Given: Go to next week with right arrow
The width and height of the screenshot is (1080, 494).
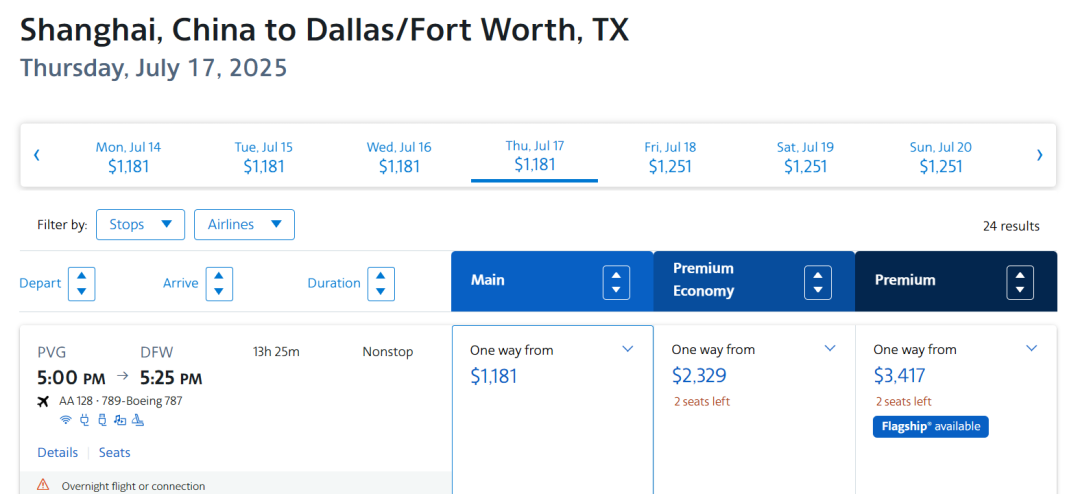Looking at the screenshot, I should [x=1039, y=155].
